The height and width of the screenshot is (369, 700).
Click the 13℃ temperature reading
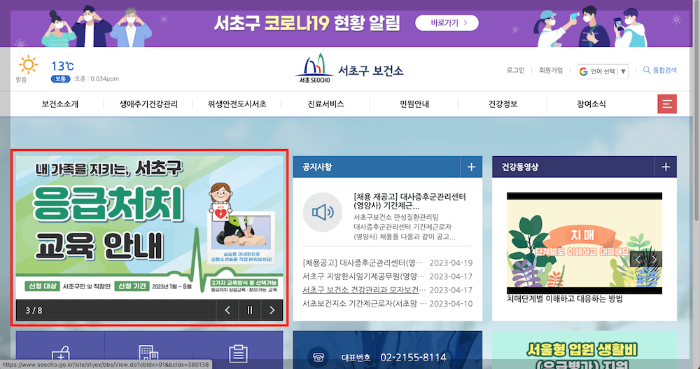point(62,66)
